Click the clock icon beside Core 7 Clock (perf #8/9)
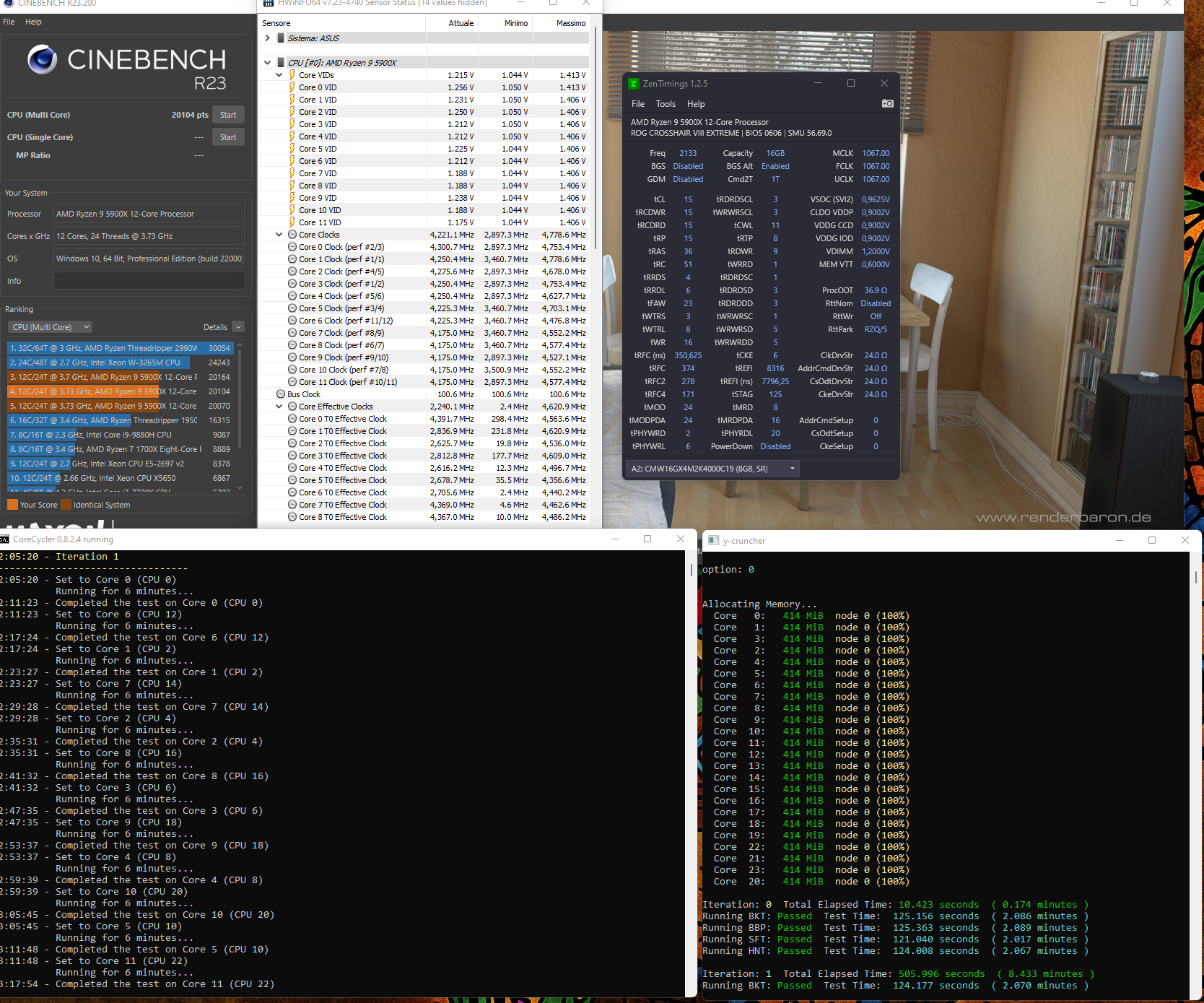This screenshot has width=1204, height=1003. [x=292, y=333]
